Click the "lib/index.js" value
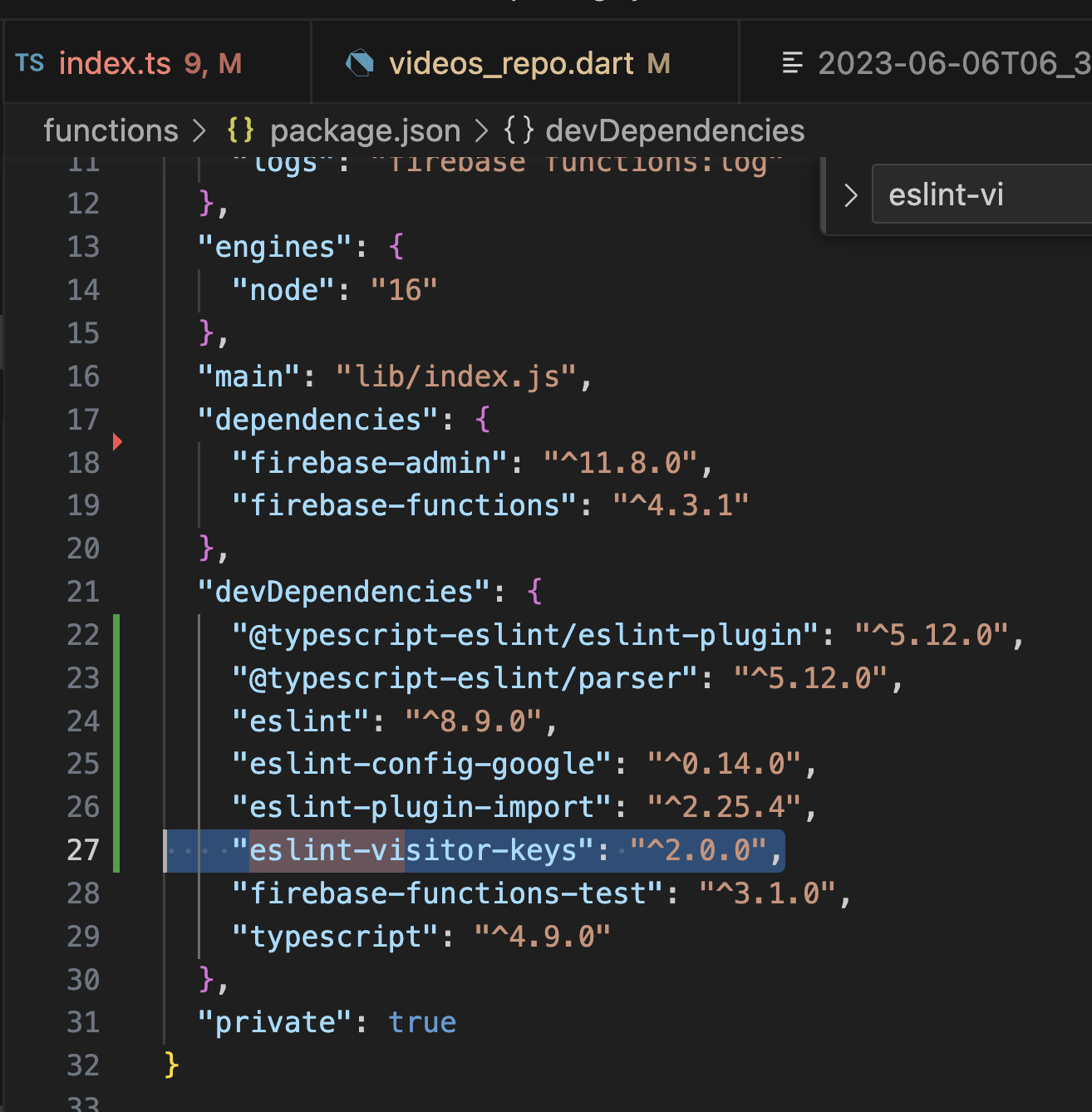1092x1112 pixels. pos(456,376)
